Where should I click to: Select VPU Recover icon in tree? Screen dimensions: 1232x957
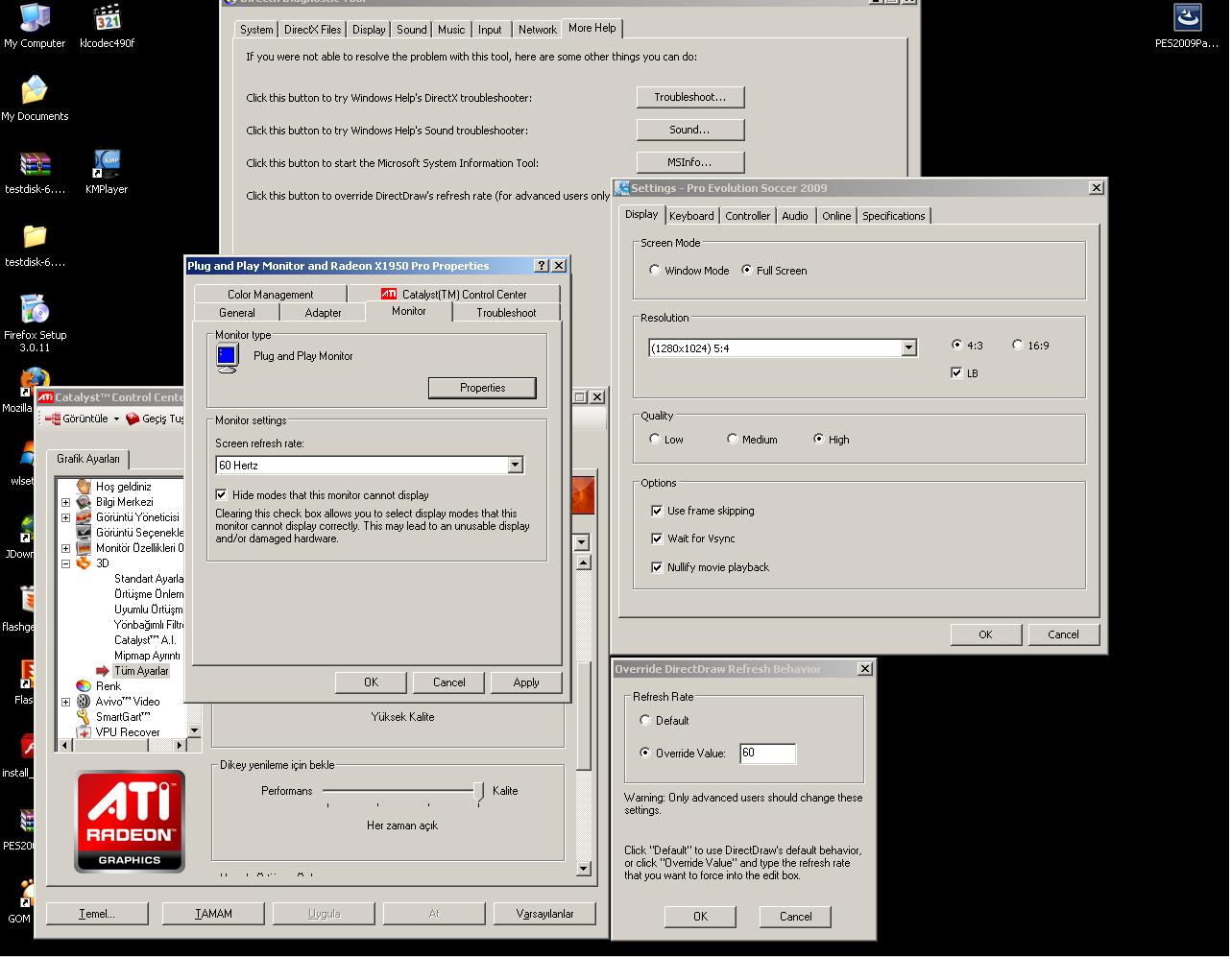pos(84,732)
